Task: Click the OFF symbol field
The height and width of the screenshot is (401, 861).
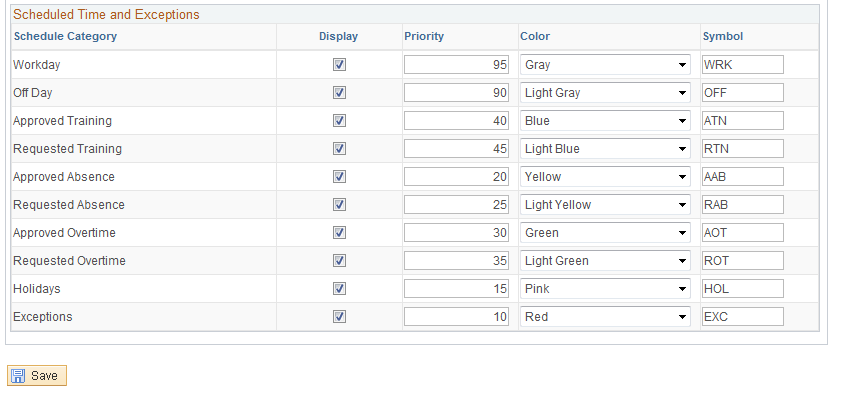Action: point(742,93)
